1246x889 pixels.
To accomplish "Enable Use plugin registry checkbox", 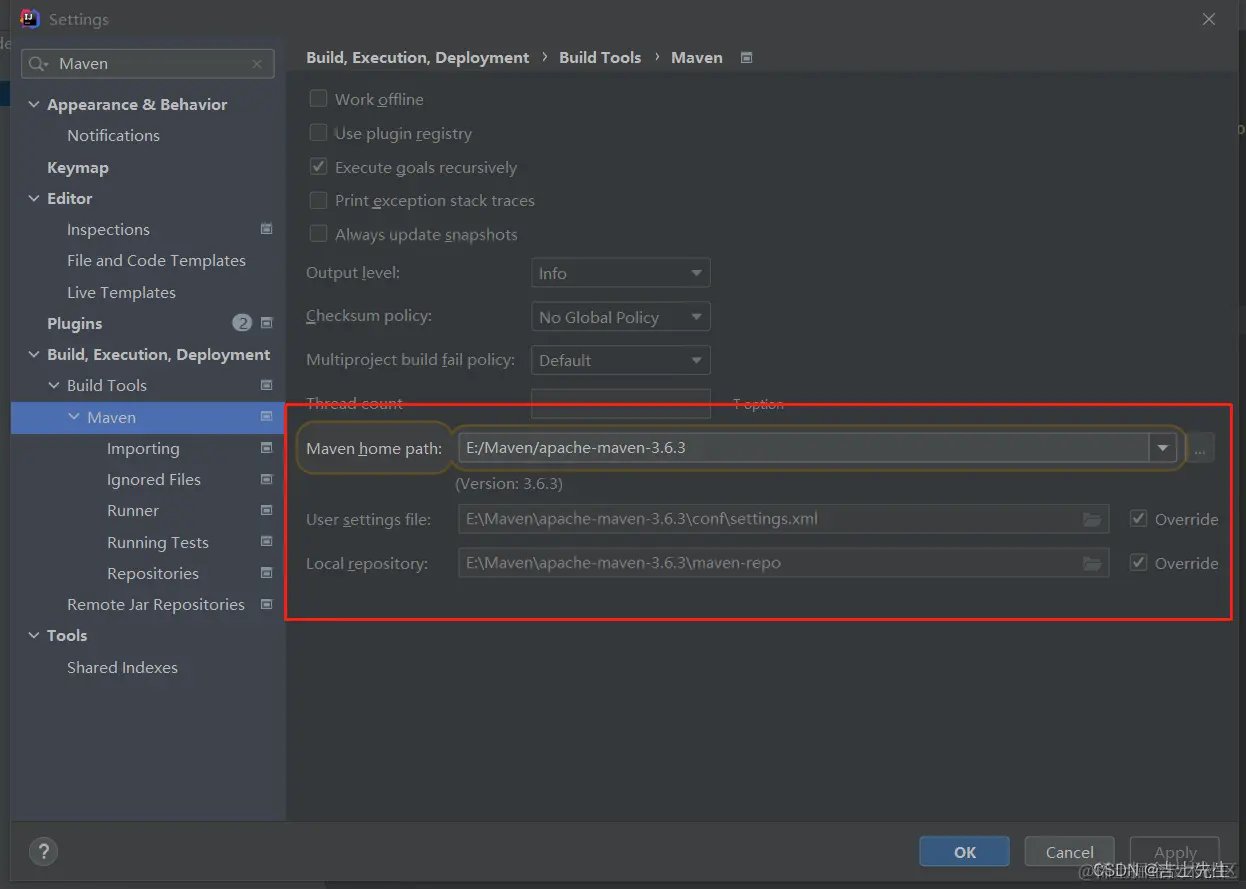I will pyautogui.click(x=318, y=133).
